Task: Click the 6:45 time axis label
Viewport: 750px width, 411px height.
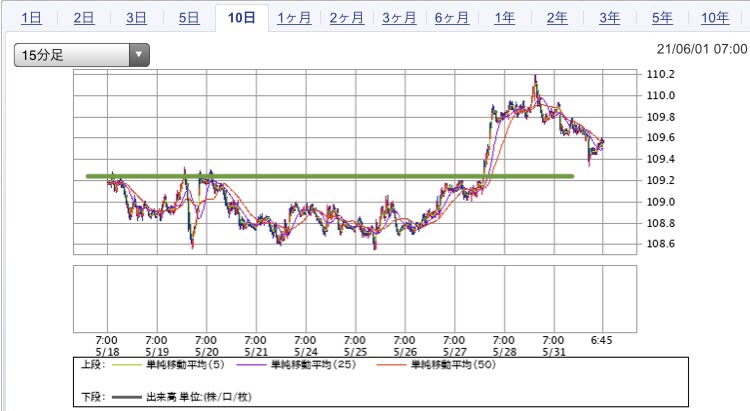Action: point(601,340)
